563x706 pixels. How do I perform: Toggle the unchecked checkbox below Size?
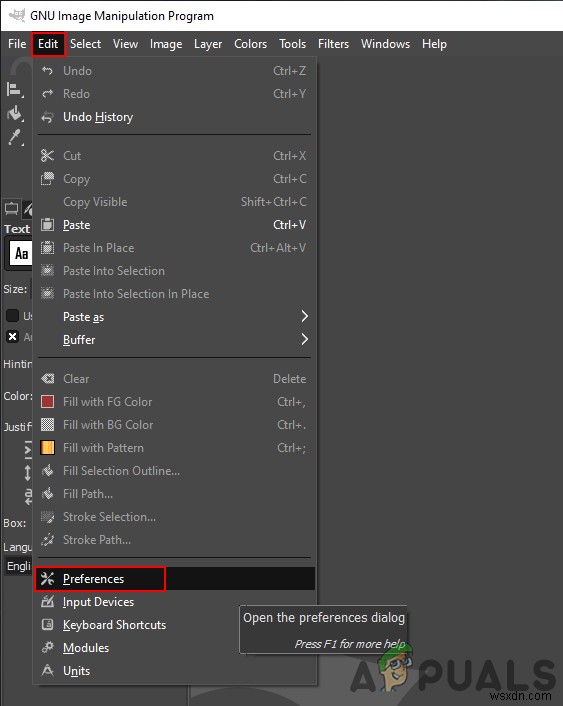12,316
